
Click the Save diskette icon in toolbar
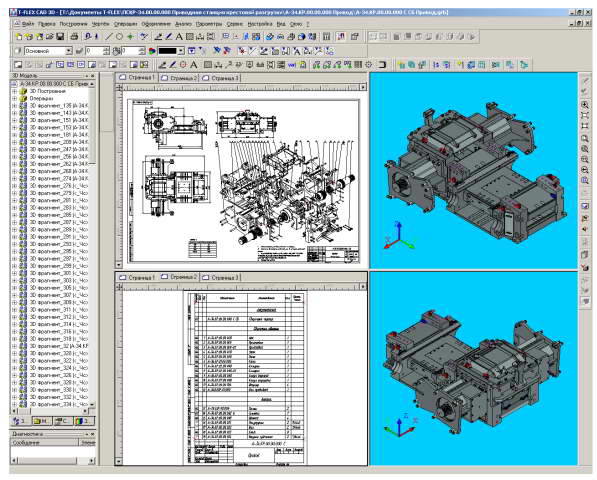click(x=60, y=37)
